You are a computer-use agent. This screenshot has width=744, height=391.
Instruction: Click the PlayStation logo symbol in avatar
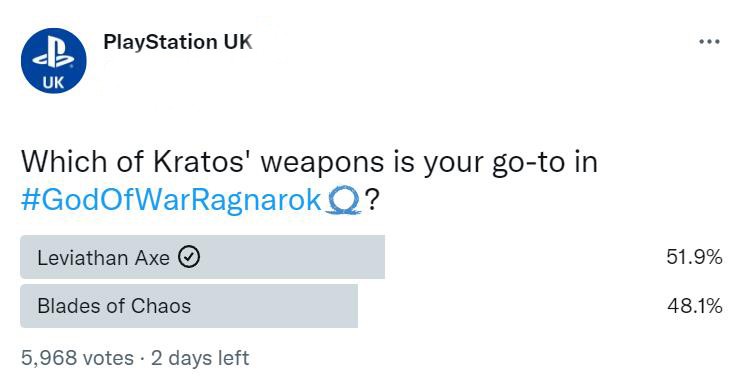point(54,55)
